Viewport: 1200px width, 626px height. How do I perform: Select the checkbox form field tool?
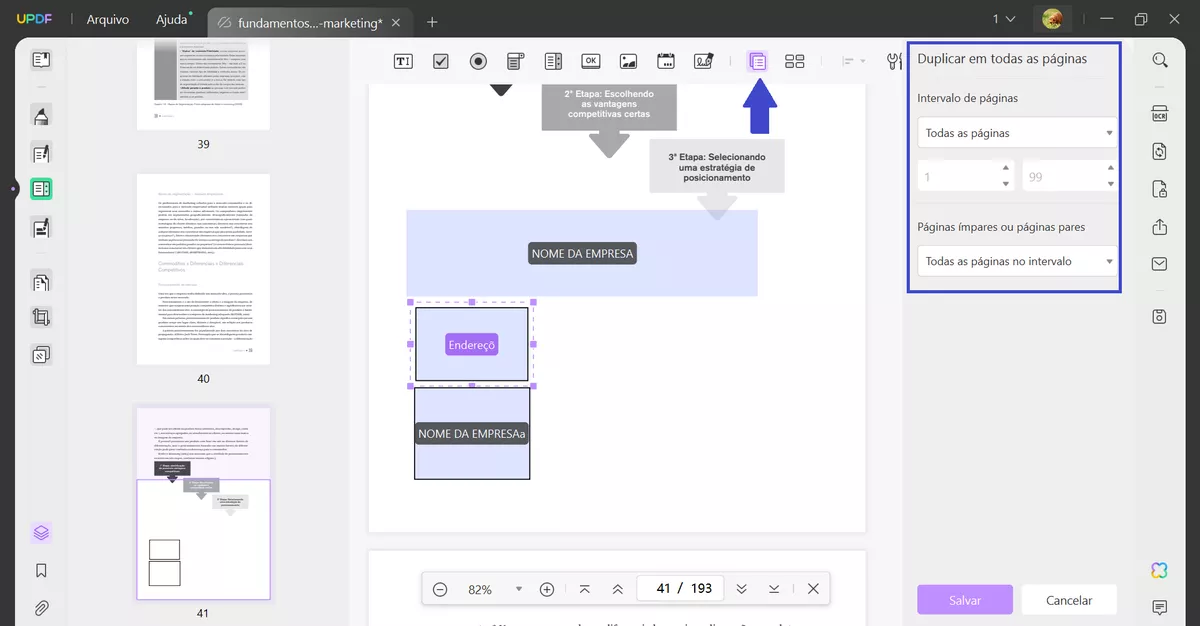441,61
